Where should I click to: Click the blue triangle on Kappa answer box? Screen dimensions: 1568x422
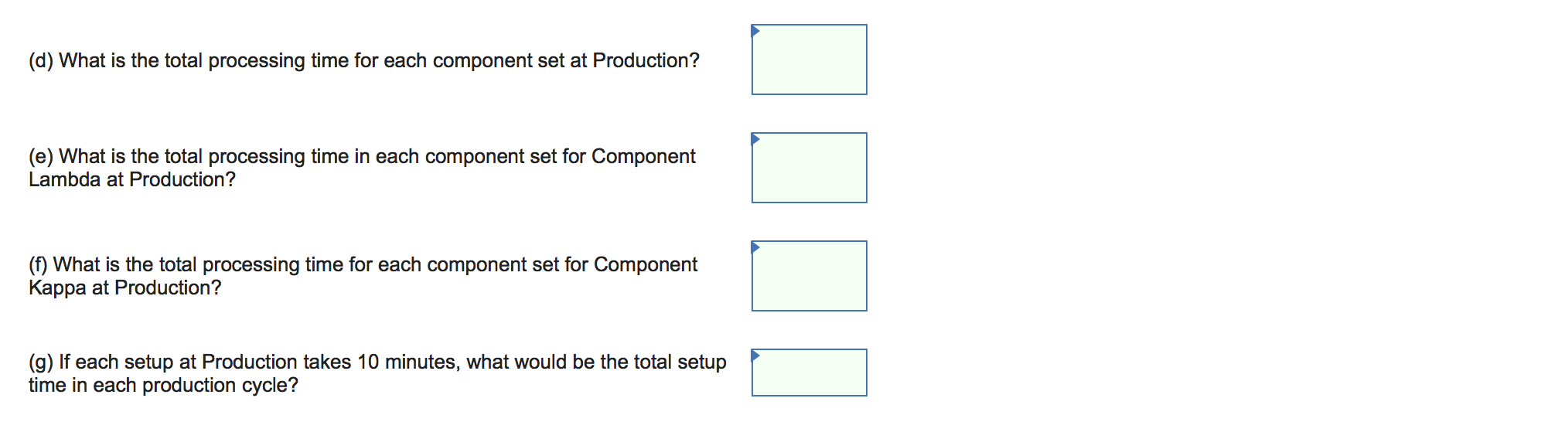coord(755,247)
